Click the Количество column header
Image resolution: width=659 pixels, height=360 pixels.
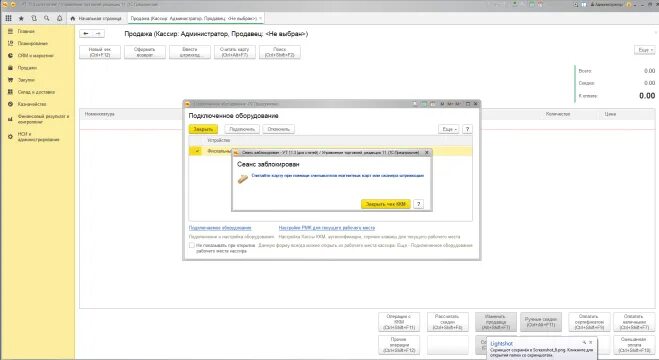[558, 114]
